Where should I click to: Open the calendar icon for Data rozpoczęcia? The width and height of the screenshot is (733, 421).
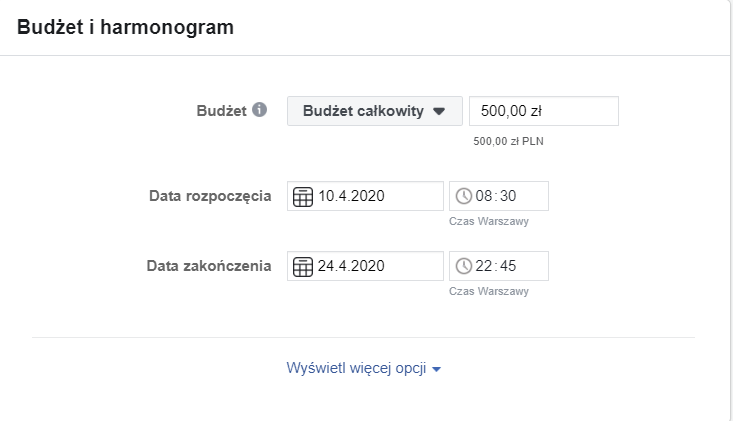pyautogui.click(x=302, y=196)
